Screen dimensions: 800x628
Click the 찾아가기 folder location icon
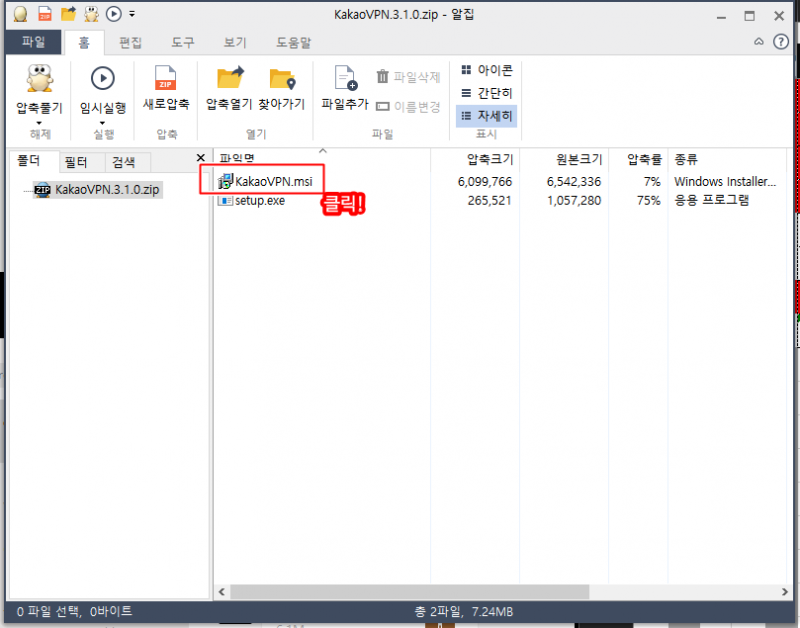[x=282, y=79]
